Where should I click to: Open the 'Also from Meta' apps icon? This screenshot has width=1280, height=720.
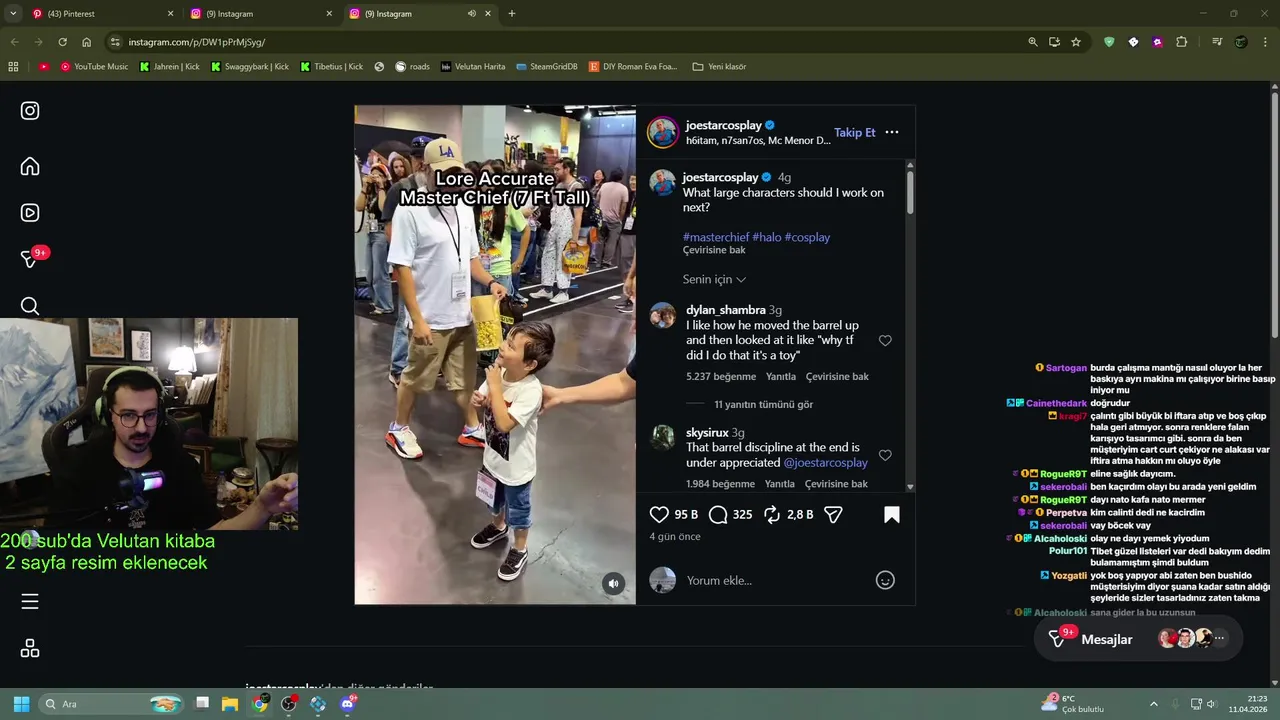(30, 649)
